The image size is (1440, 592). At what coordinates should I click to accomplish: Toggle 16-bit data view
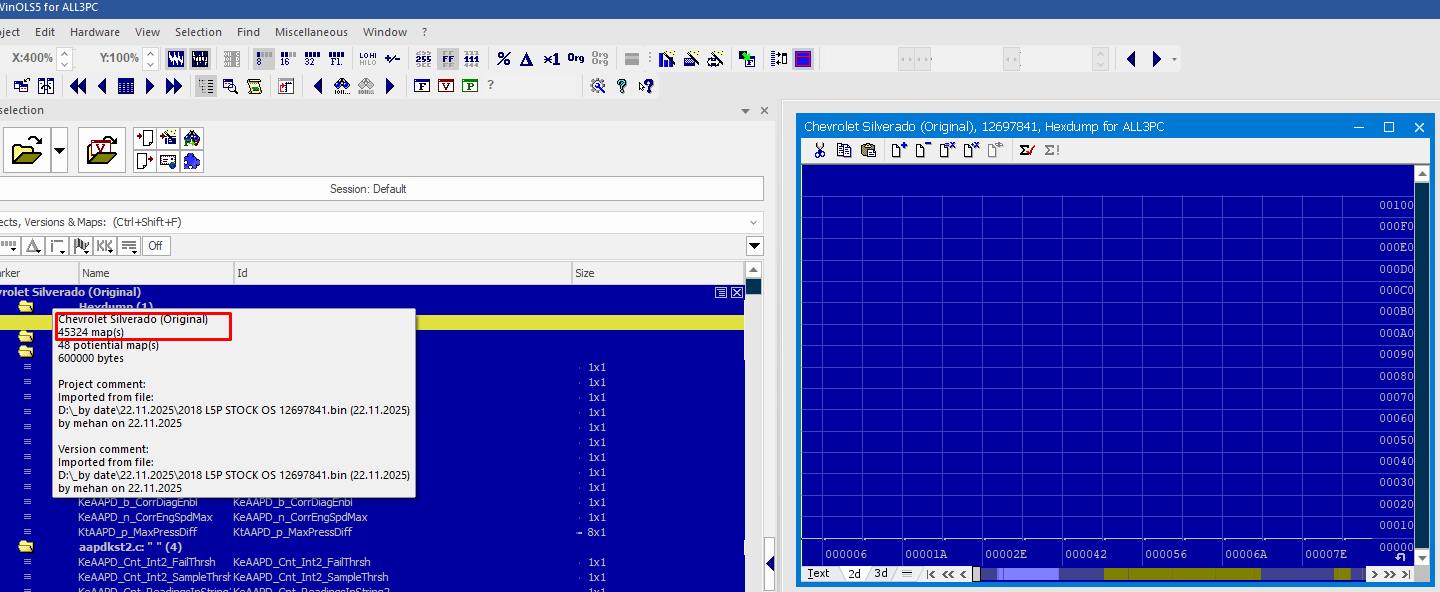click(x=286, y=59)
